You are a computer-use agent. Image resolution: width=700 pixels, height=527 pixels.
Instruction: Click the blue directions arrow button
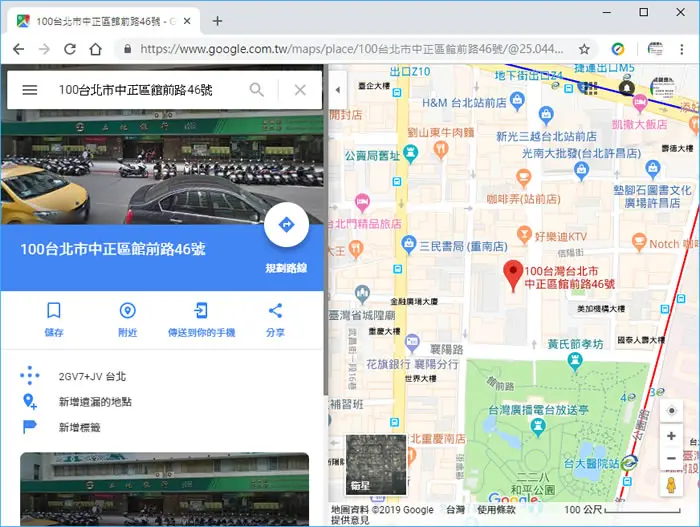tap(286, 224)
